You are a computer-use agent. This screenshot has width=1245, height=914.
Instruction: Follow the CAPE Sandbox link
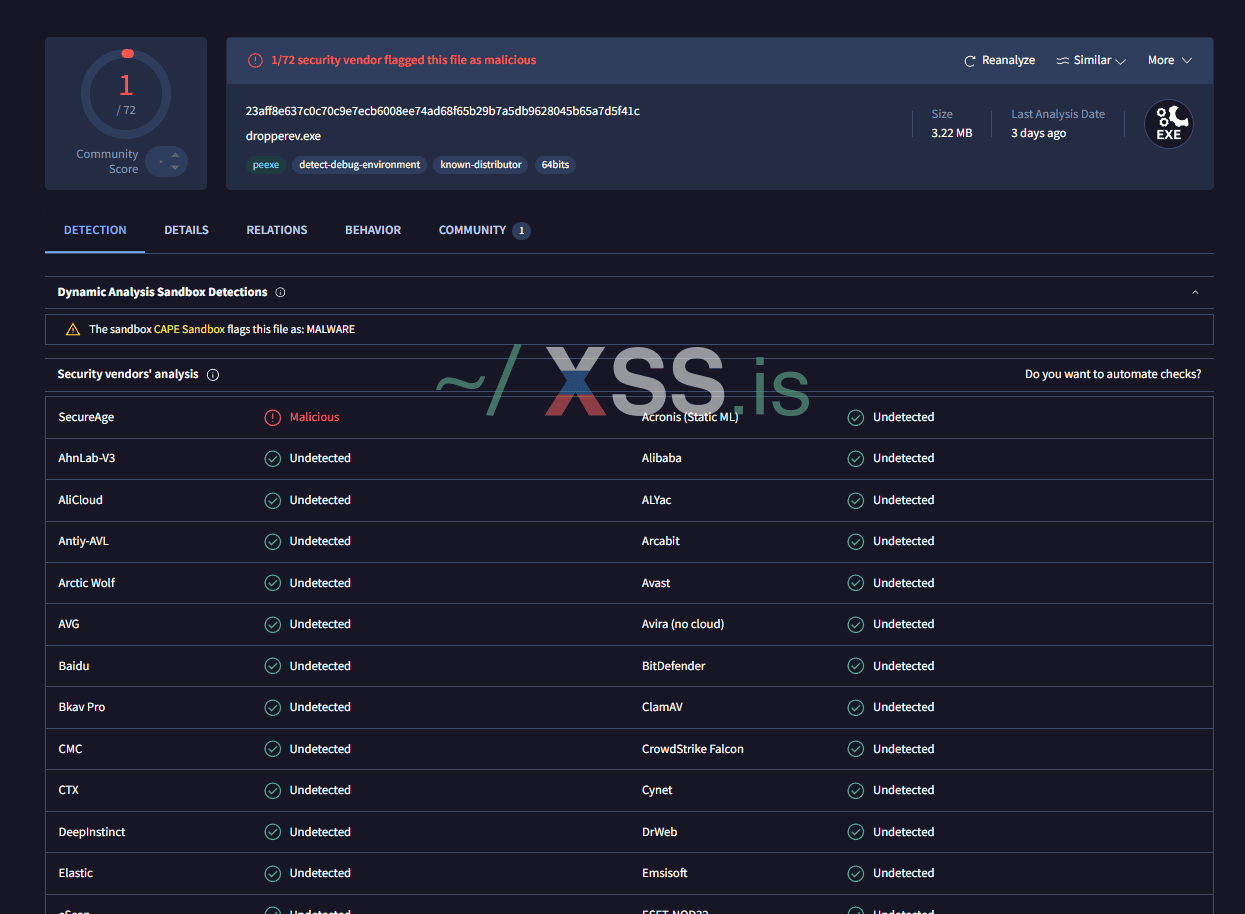coord(189,329)
